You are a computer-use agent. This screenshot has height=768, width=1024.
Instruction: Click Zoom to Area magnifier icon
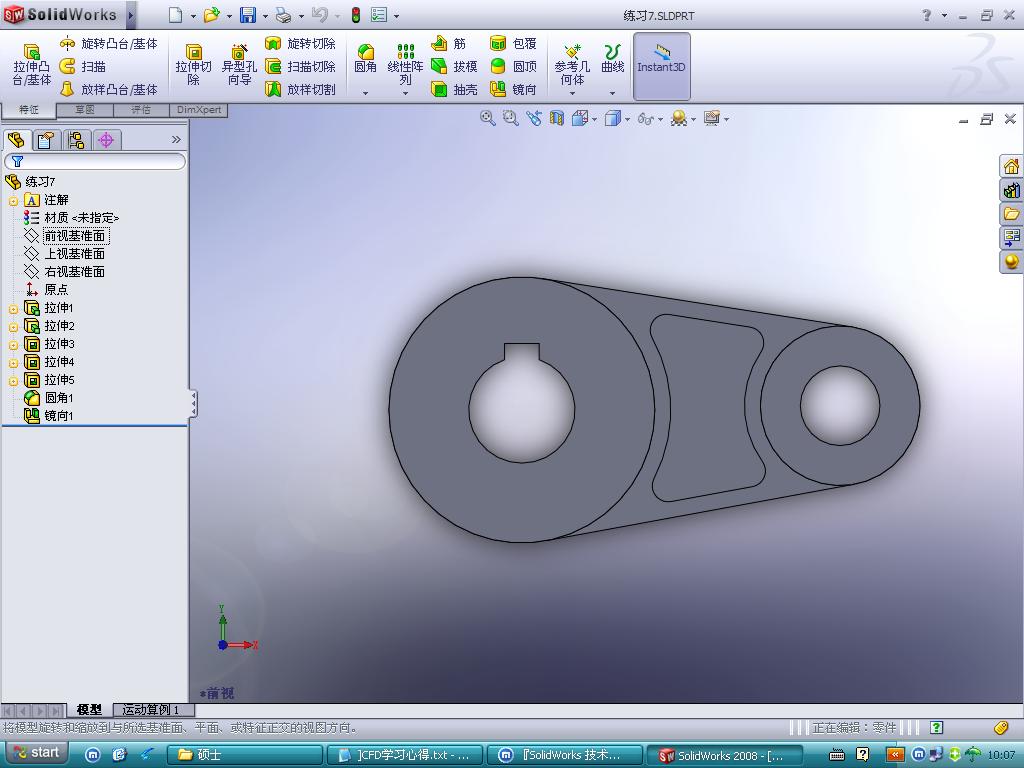coord(510,118)
